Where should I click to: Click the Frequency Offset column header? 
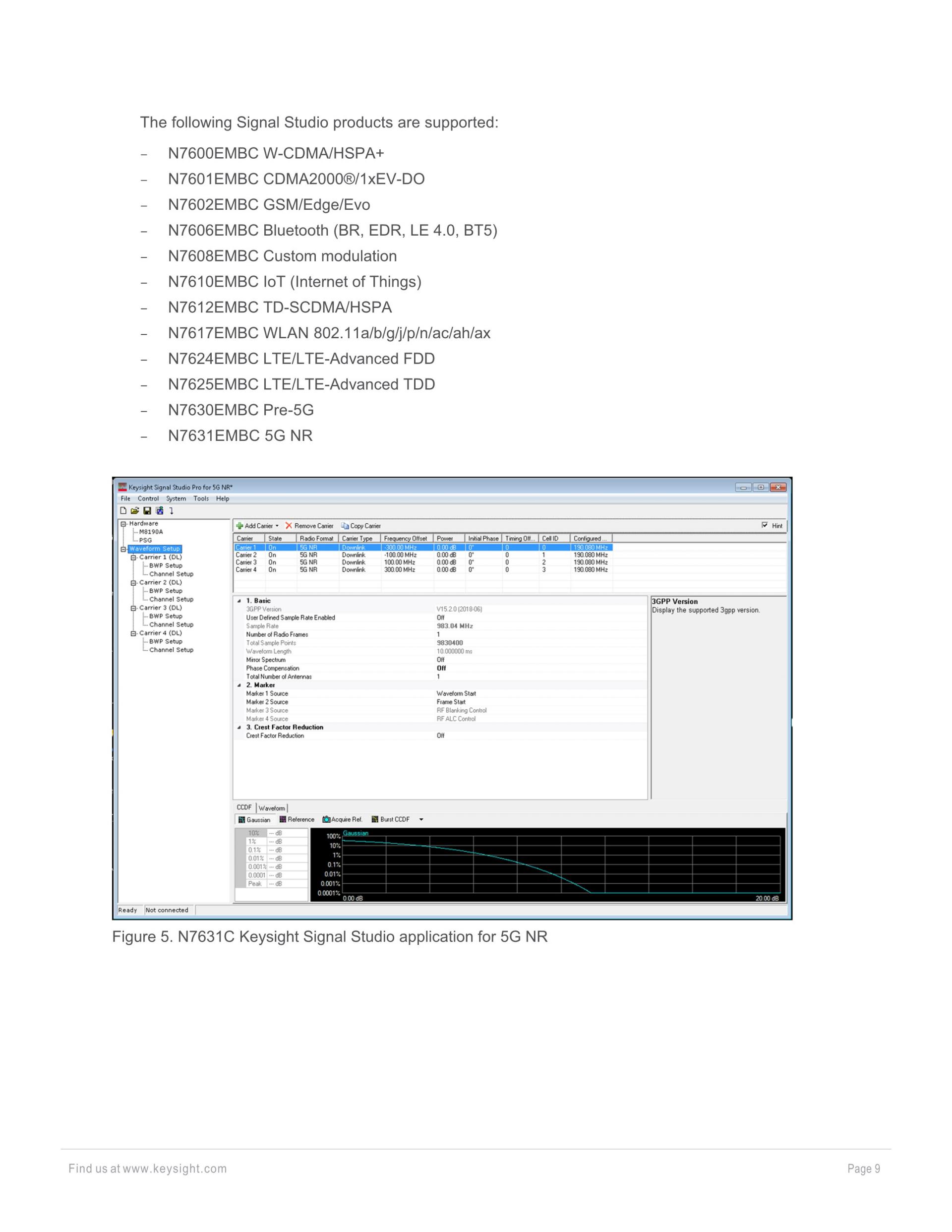pos(405,538)
